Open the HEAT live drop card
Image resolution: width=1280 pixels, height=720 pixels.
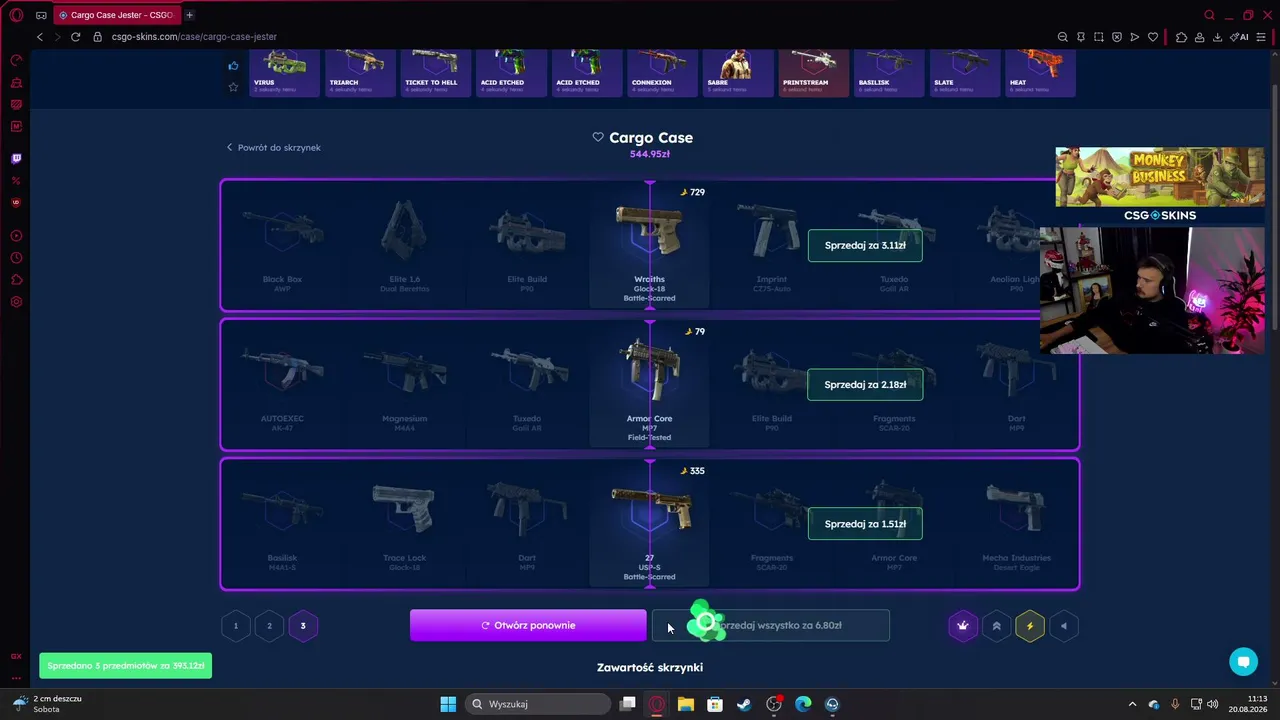(1040, 72)
